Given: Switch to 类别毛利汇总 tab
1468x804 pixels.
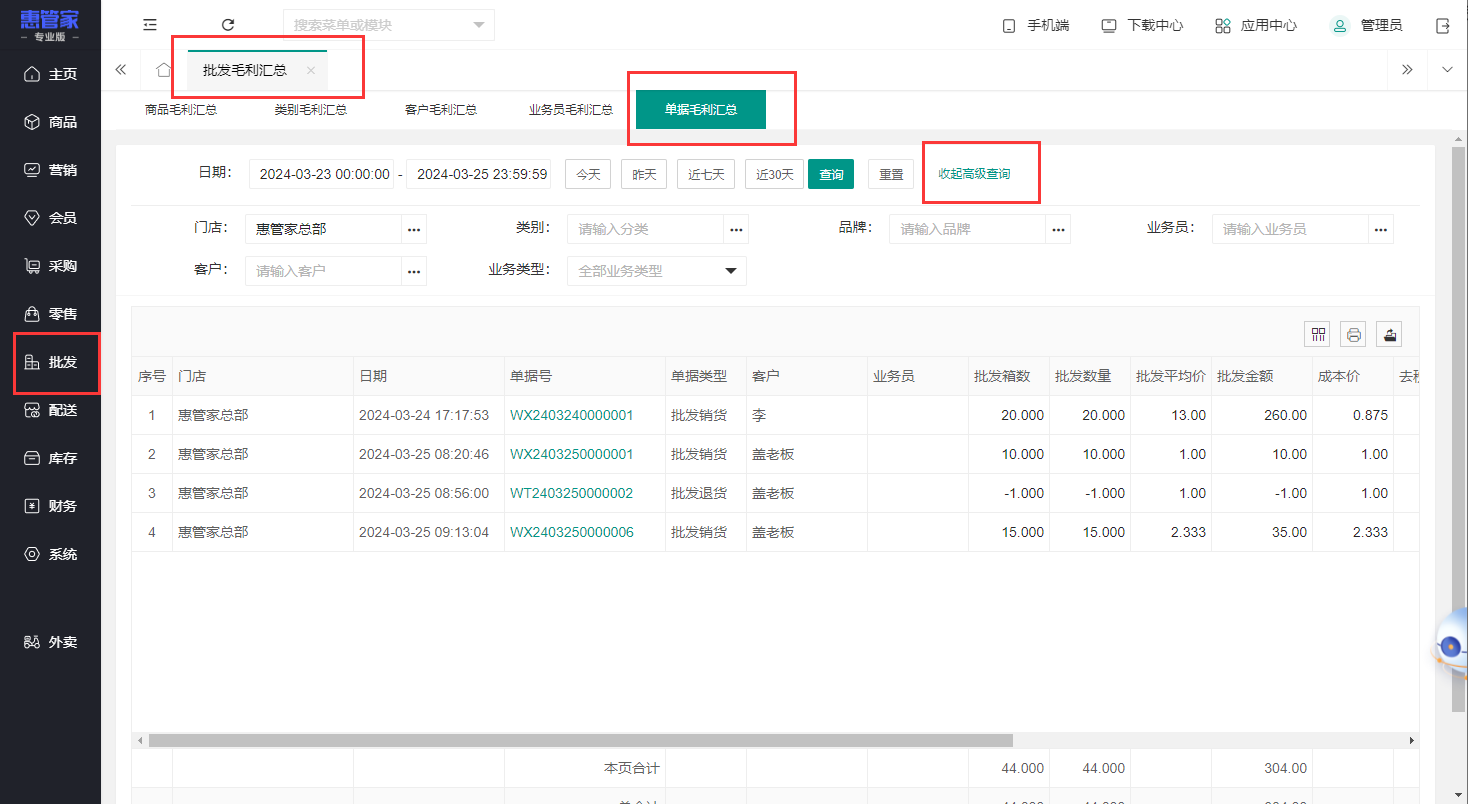Looking at the screenshot, I should coord(311,110).
